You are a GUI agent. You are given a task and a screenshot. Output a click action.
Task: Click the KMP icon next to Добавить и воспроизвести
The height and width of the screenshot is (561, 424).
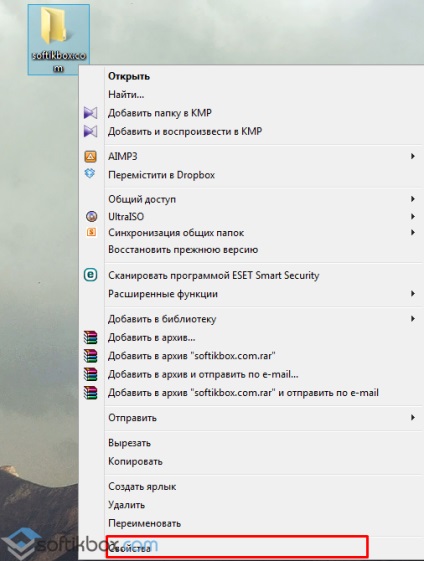tap(91, 132)
